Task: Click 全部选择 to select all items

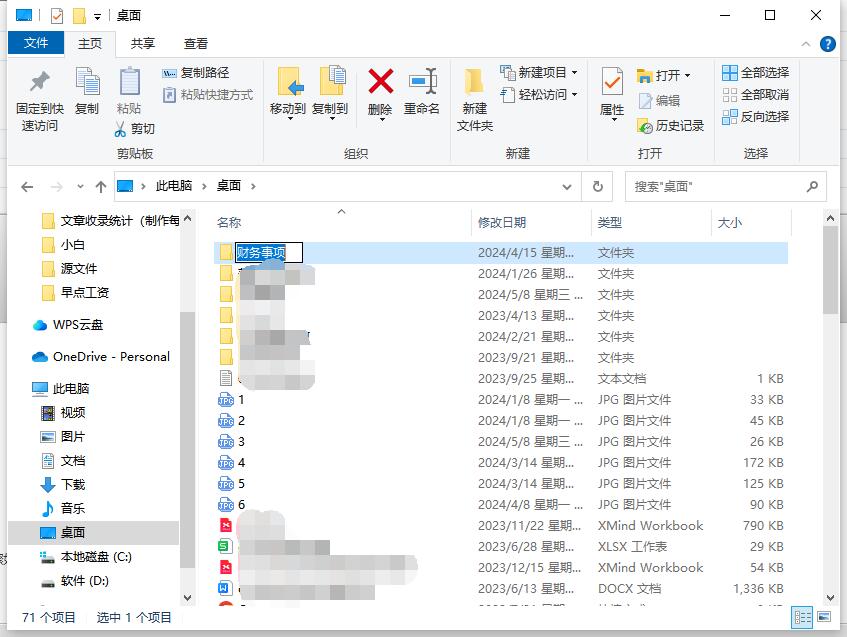Action: coord(756,73)
